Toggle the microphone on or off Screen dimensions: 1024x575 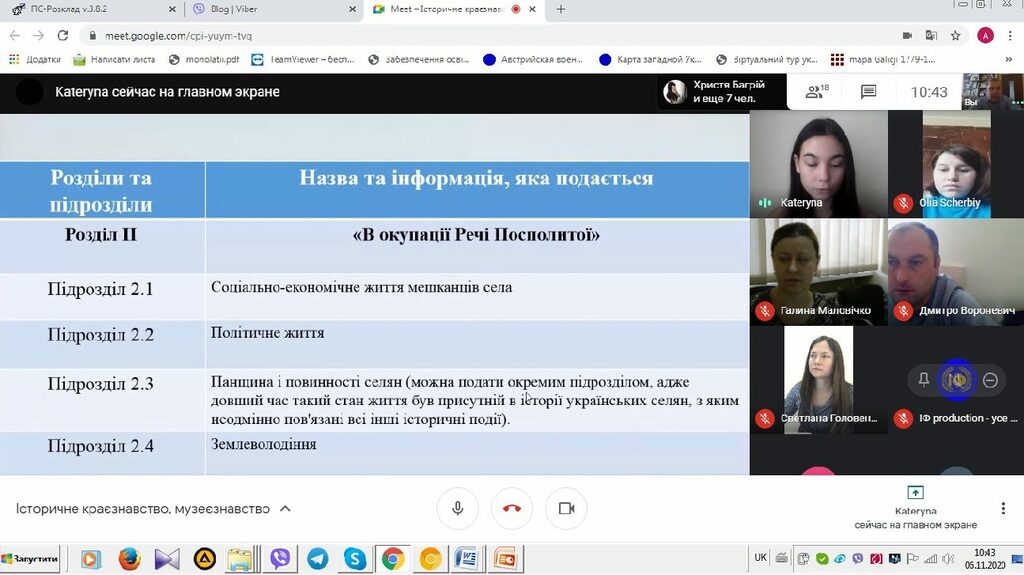click(457, 508)
